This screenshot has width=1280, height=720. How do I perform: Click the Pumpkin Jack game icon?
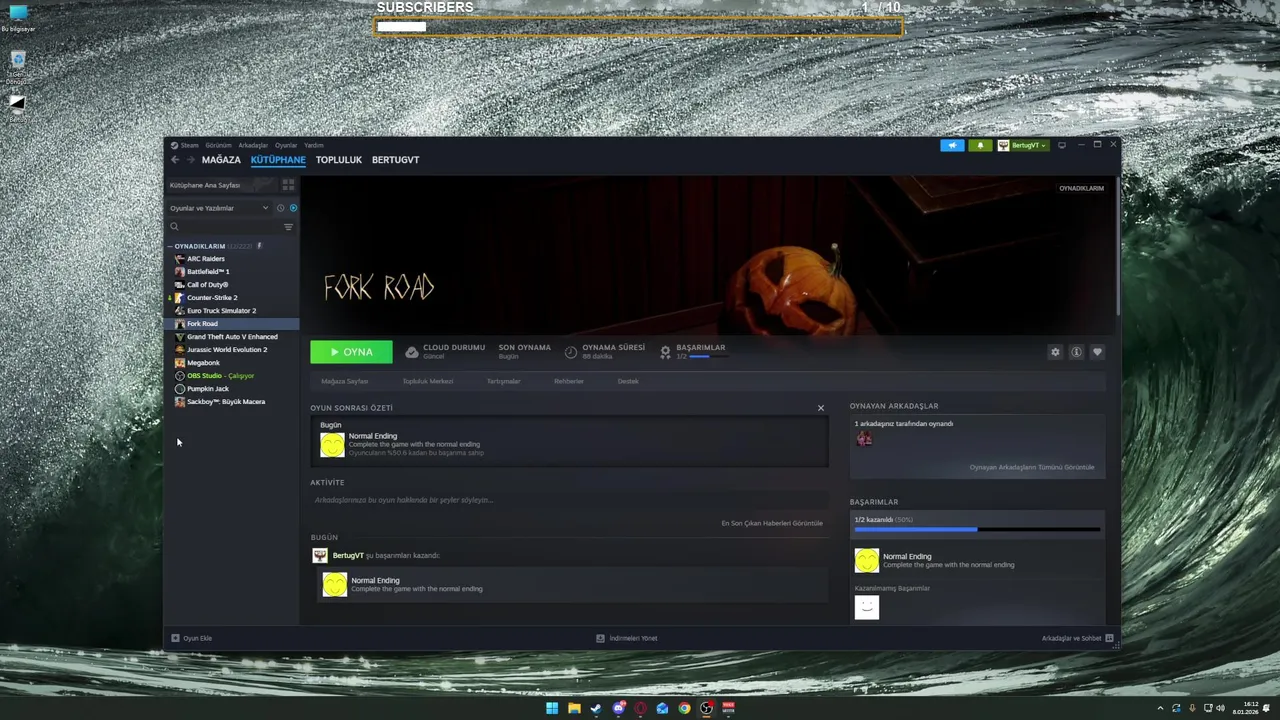point(180,389)
